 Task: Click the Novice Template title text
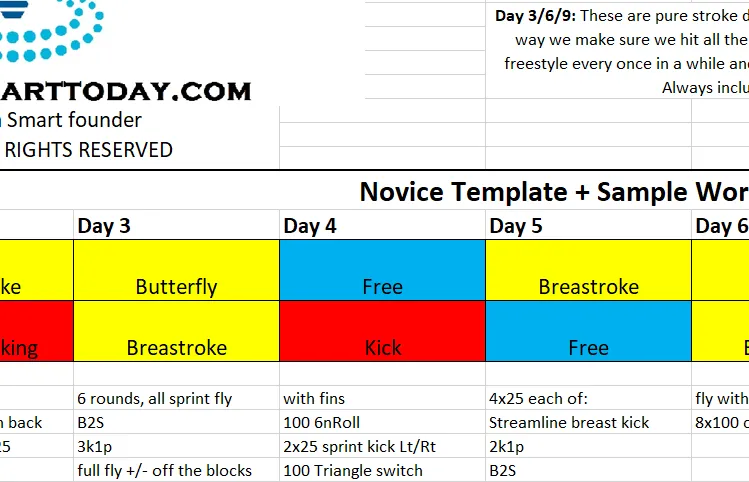tap(554, 192)
